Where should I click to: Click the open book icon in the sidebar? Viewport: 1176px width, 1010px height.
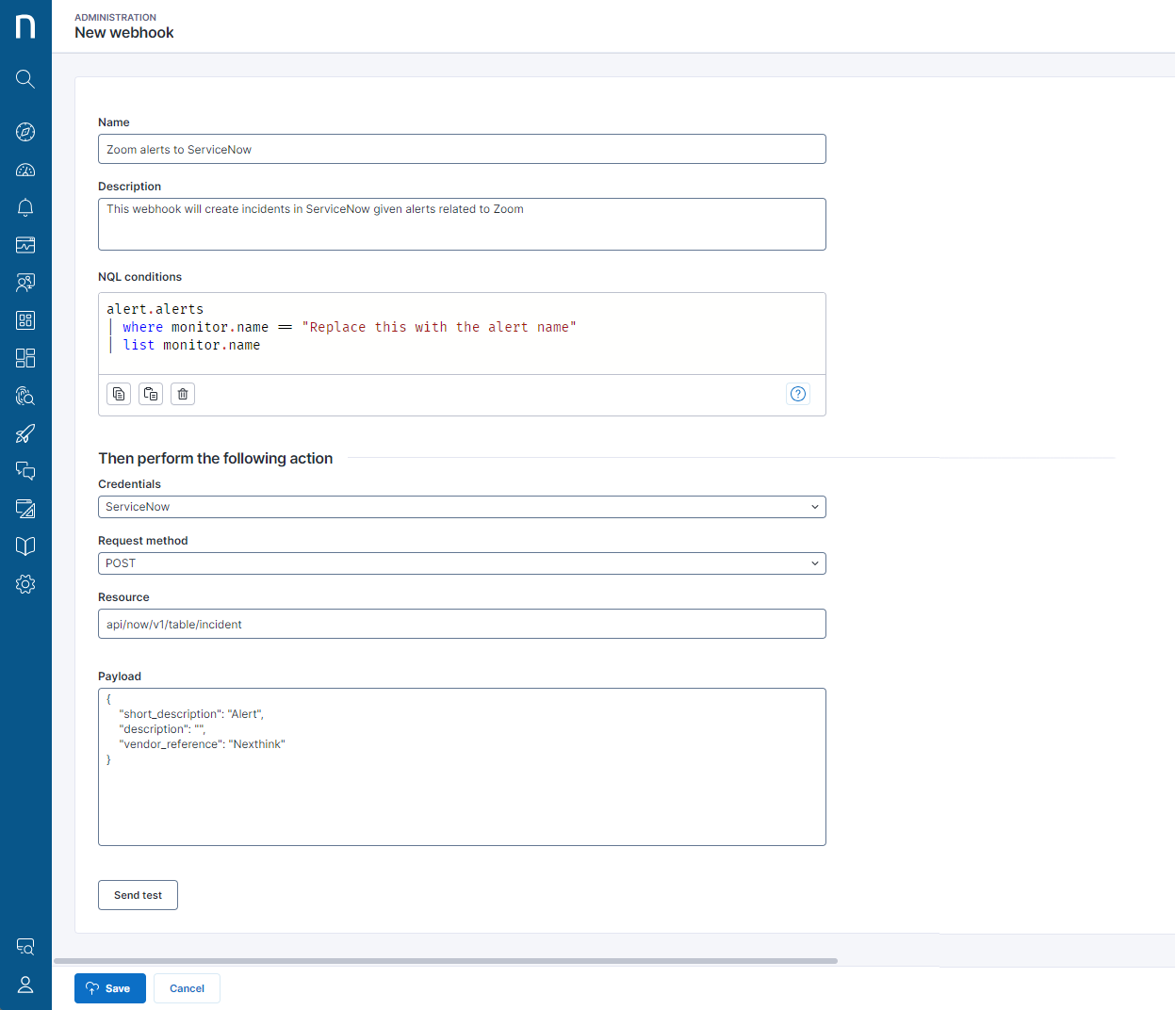[25, 546]
